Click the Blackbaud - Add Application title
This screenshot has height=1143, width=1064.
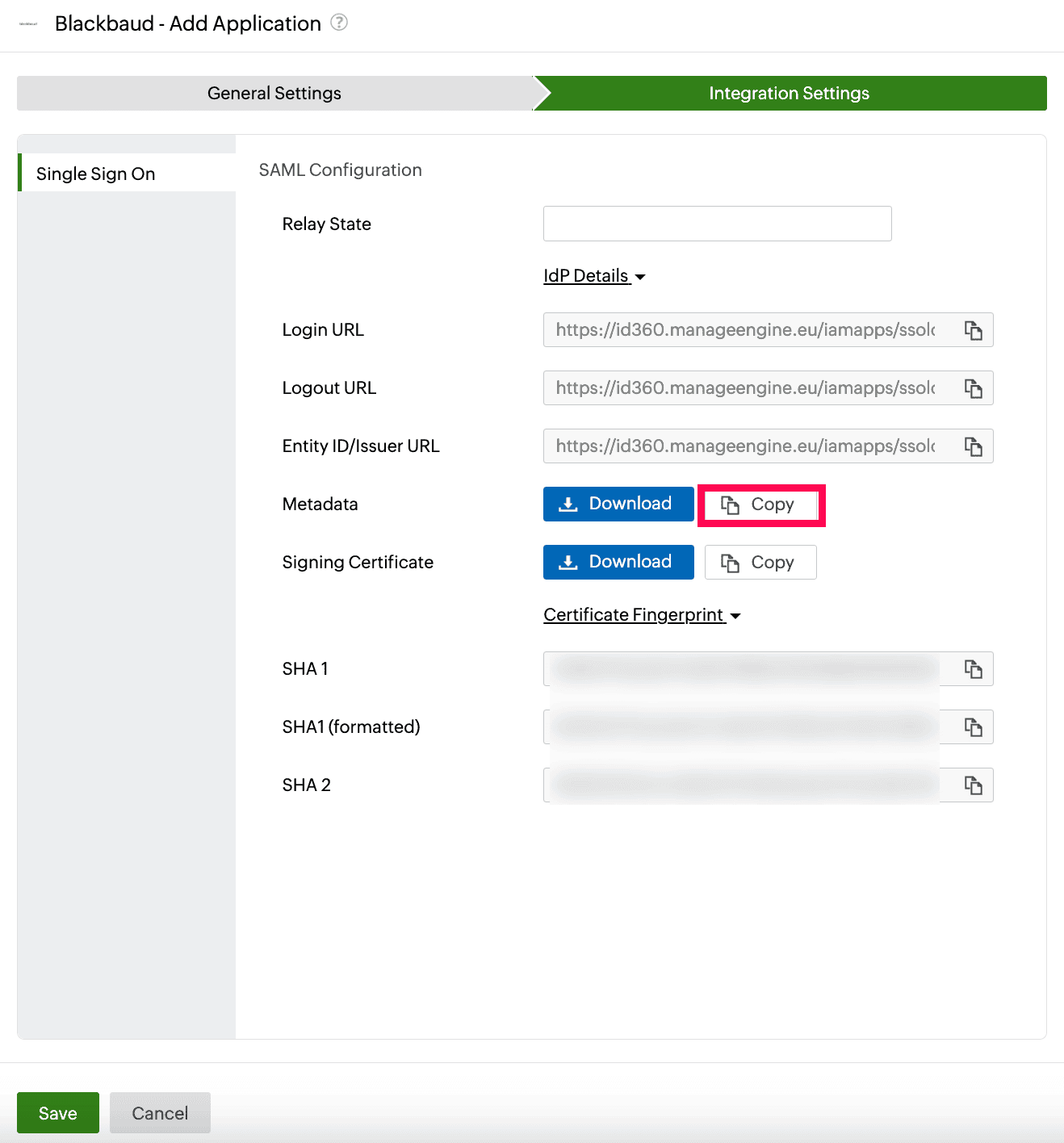pyautogui.click(x=188, y=23)
